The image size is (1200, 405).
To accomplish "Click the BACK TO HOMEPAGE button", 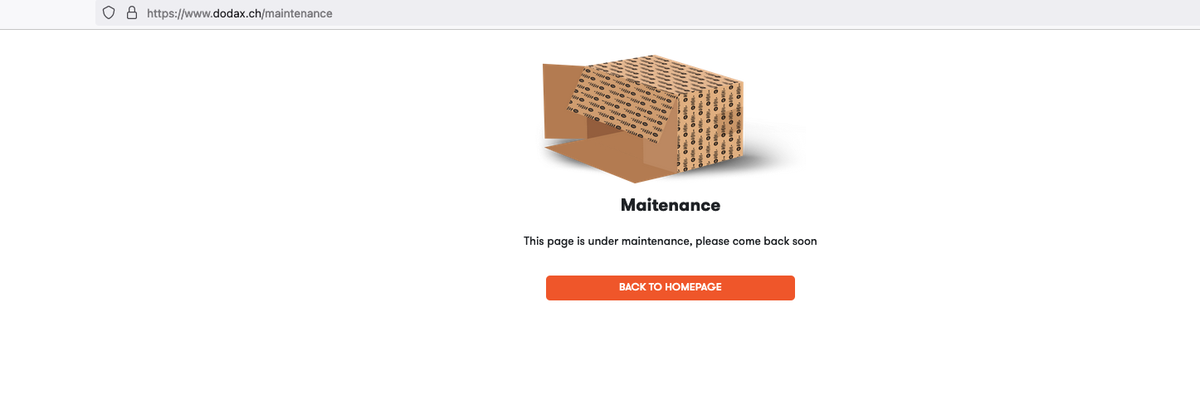I will pyautogui.click(x=670, y=288).
